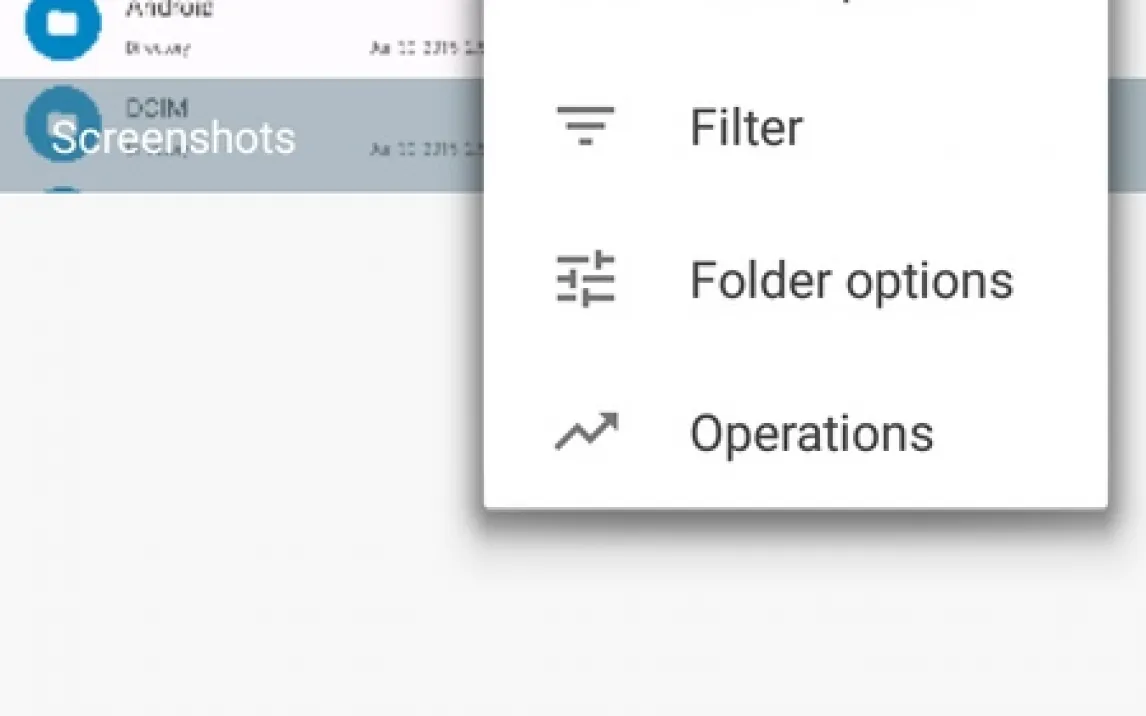The width and height of the screenshot is (1146, 716).
Task: Choose Filter from the popup menu
Action: tap(746, 127)
